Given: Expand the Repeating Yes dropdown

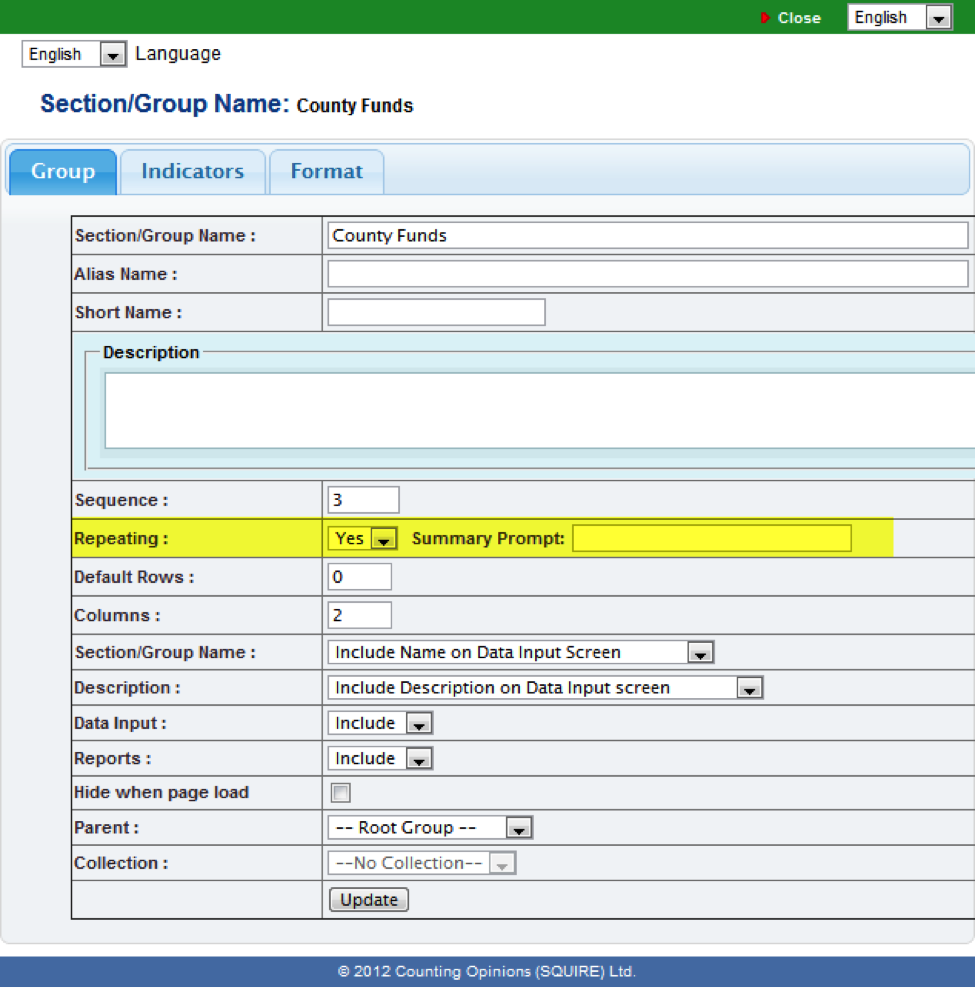Looking at the screenshot, I should pos(363,539).
